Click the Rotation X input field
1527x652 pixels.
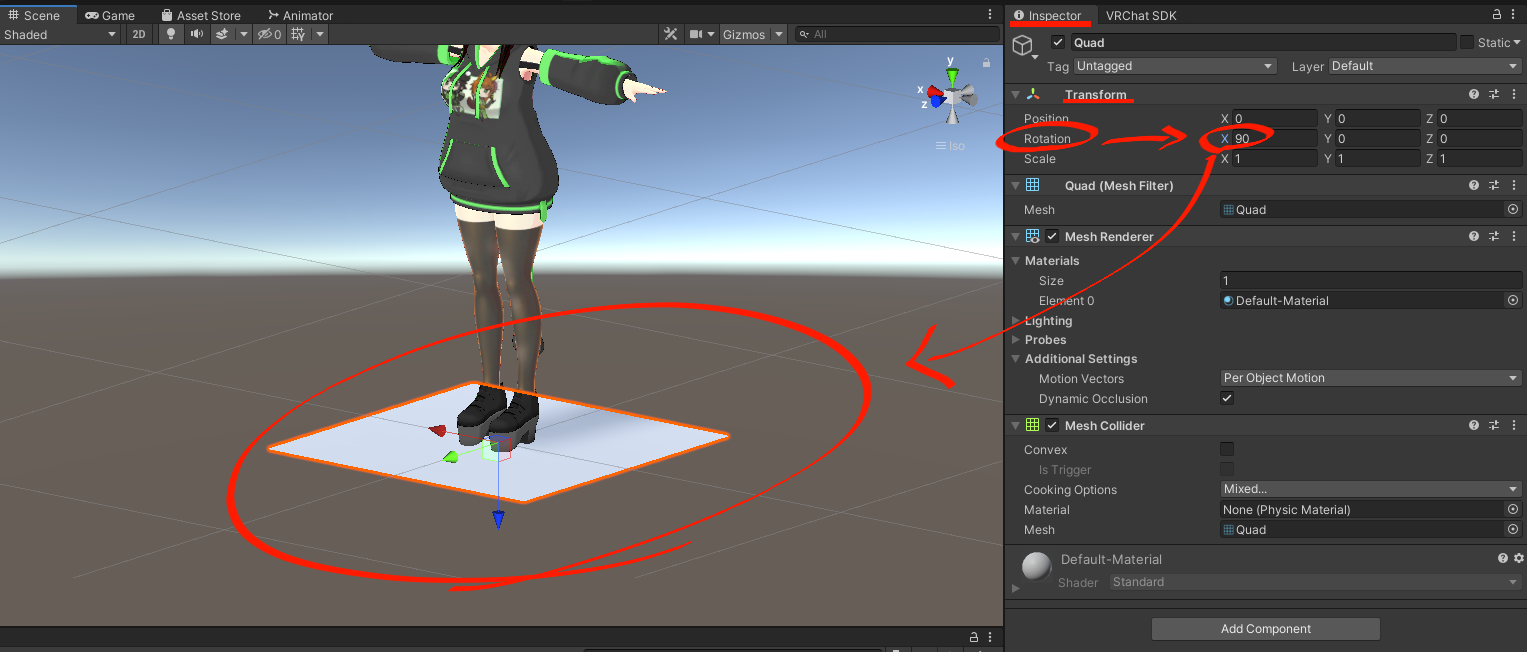[1273, 139]
